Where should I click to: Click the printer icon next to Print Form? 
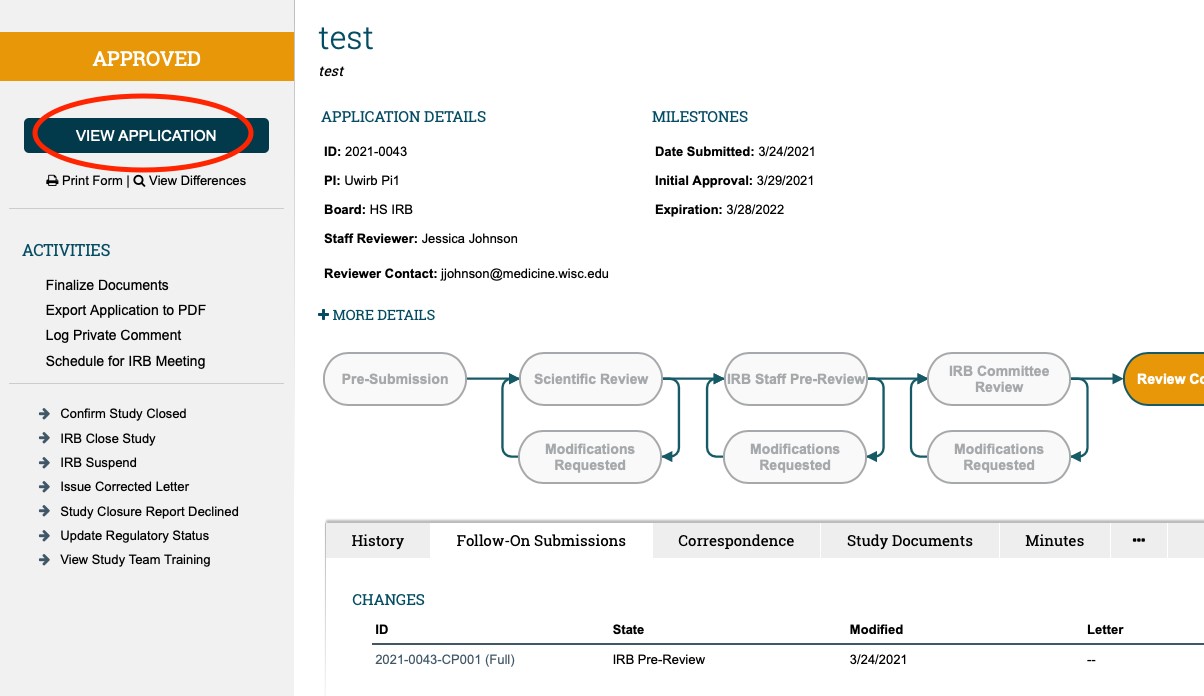click(51, 180)
